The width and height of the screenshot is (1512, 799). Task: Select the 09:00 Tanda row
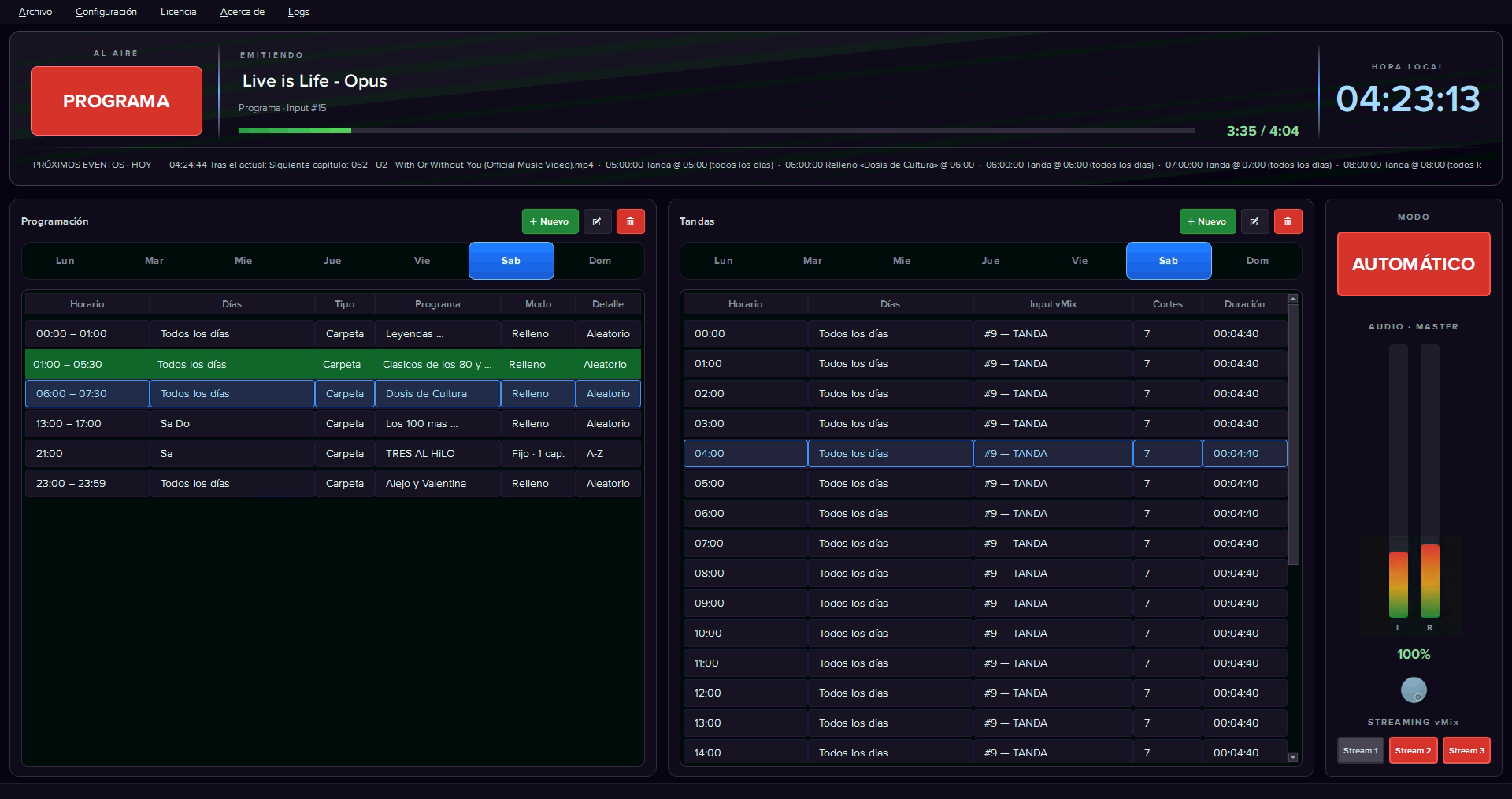coord(985,604)
